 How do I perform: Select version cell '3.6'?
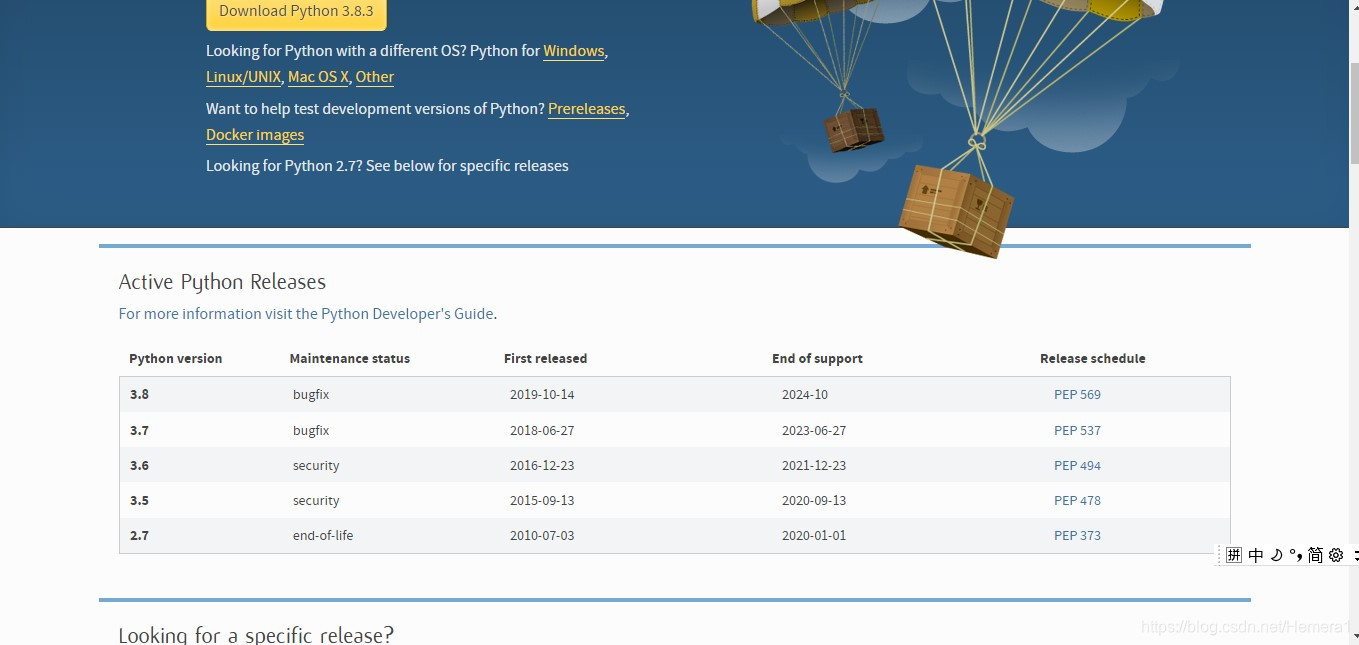[139, 466]
